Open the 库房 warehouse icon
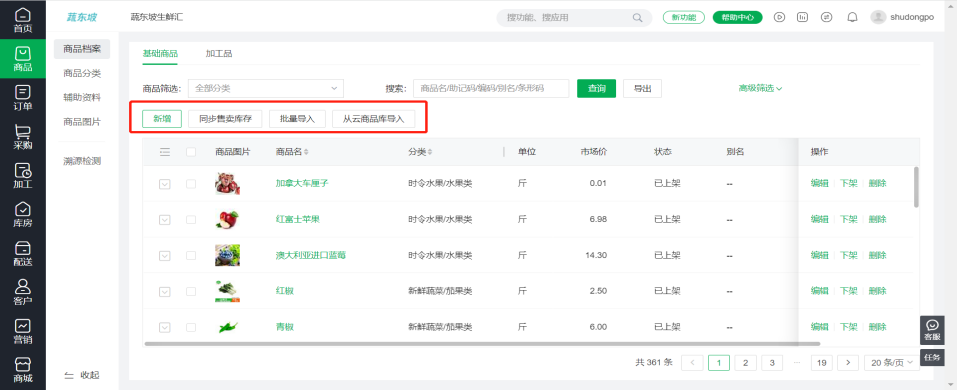 click(23, 214)
